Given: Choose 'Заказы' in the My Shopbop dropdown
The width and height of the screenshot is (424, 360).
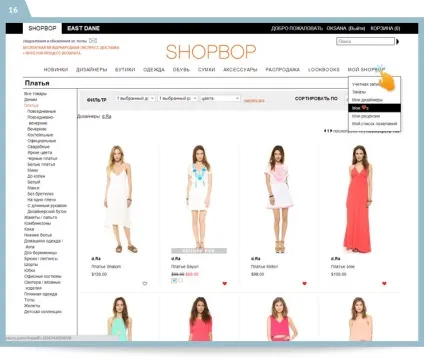Looking at the screenshot, I should click(359, 92).
